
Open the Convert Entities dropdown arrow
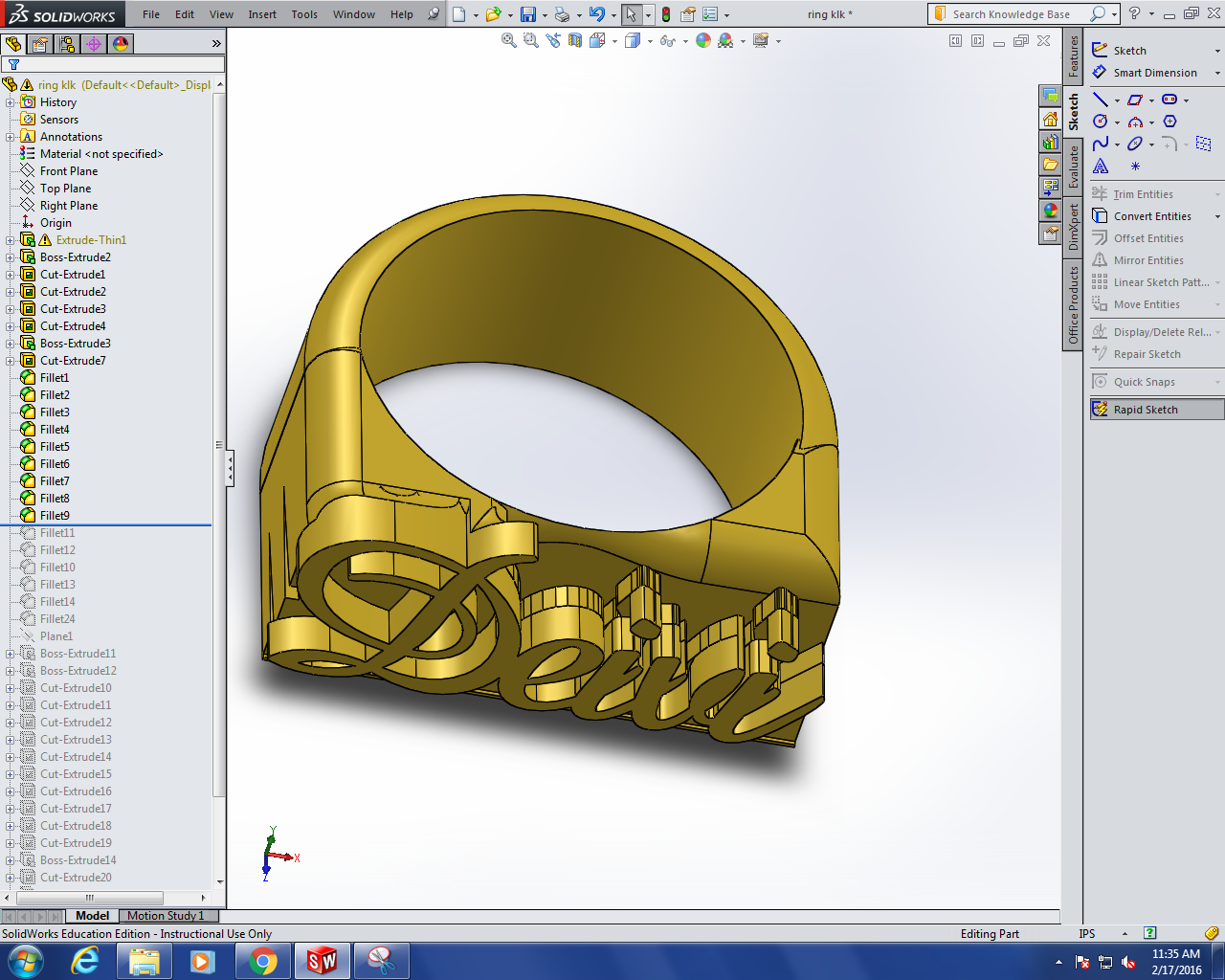point(1217,216)
